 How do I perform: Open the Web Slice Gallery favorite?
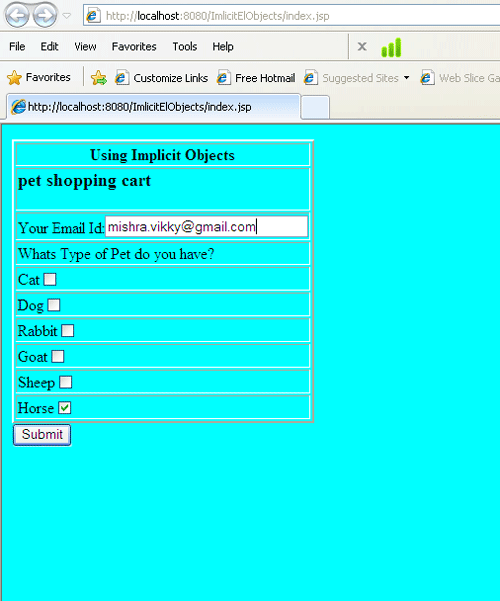(x=460, y=78)
